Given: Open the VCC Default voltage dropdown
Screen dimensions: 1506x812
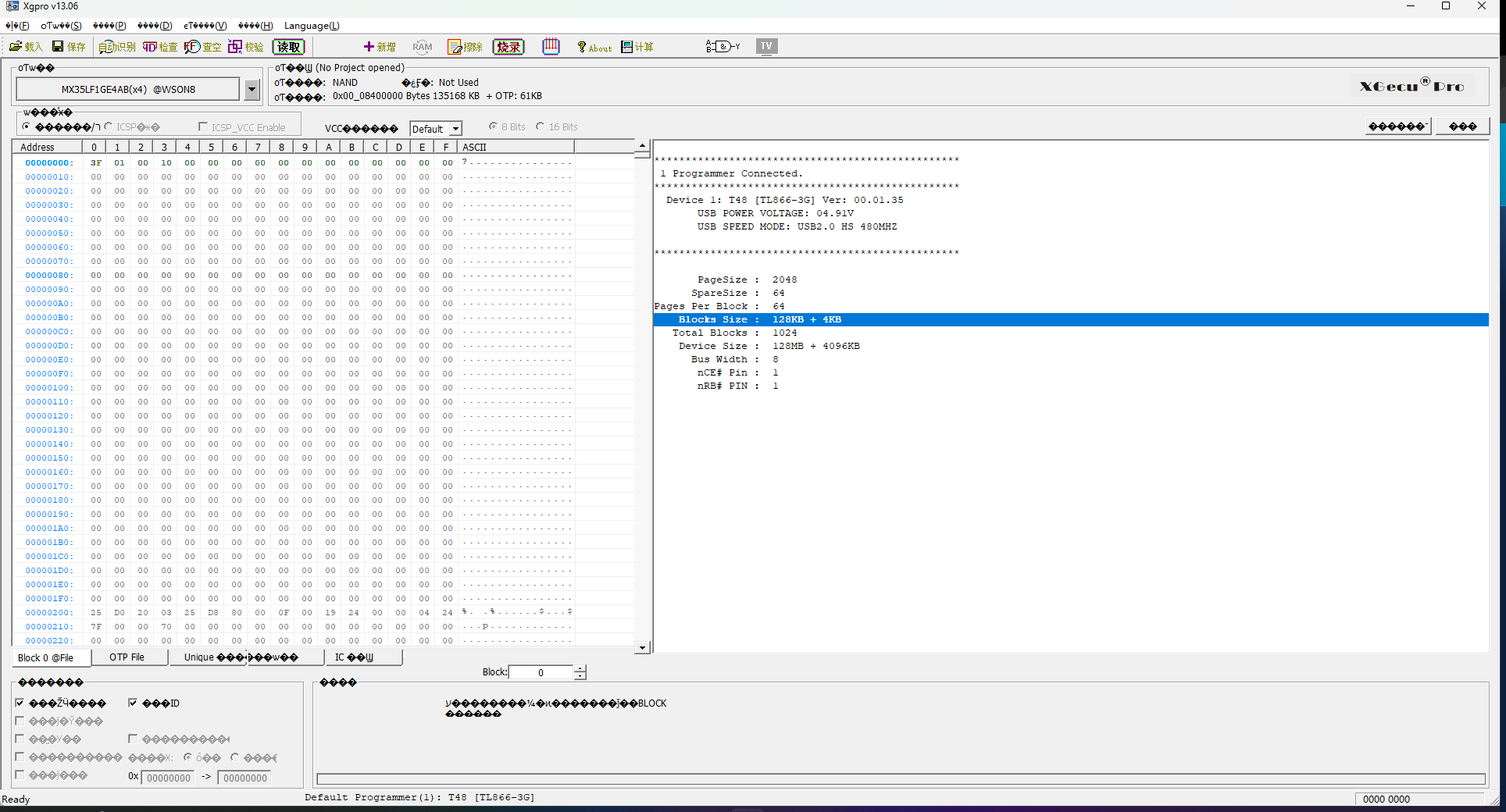Looking at the screenshot, I should coord(456,129).
